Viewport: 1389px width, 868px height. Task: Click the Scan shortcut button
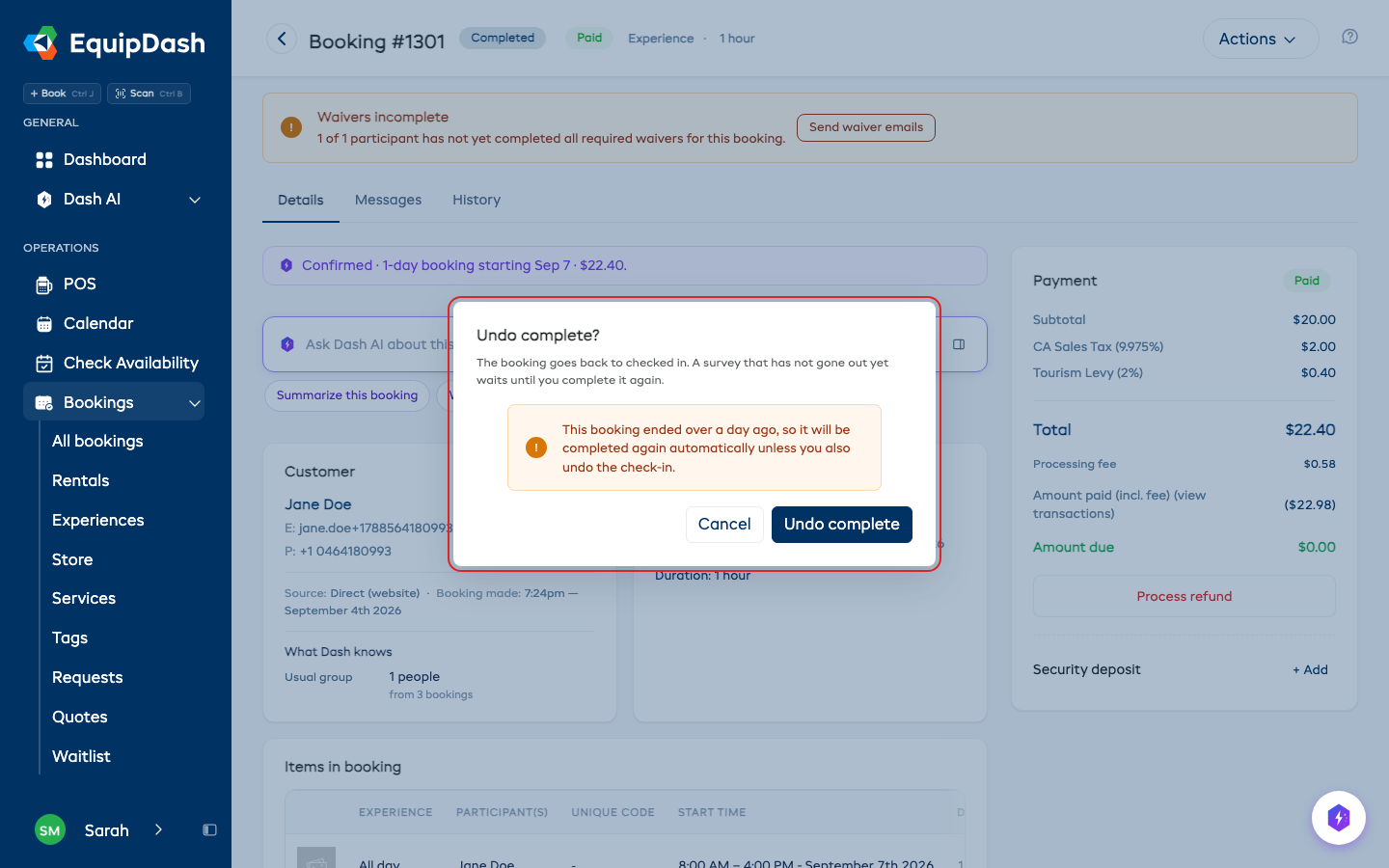click(149, 94)
